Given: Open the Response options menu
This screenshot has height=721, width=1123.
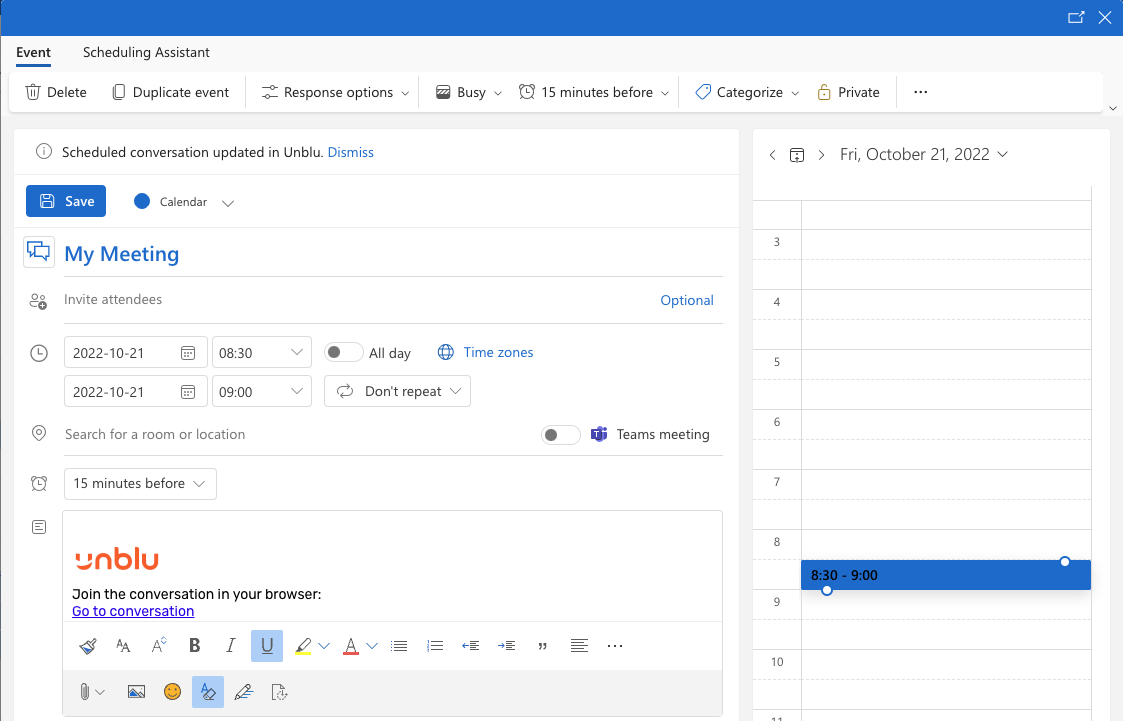Looking at the screenshot, I should (336, 92).
